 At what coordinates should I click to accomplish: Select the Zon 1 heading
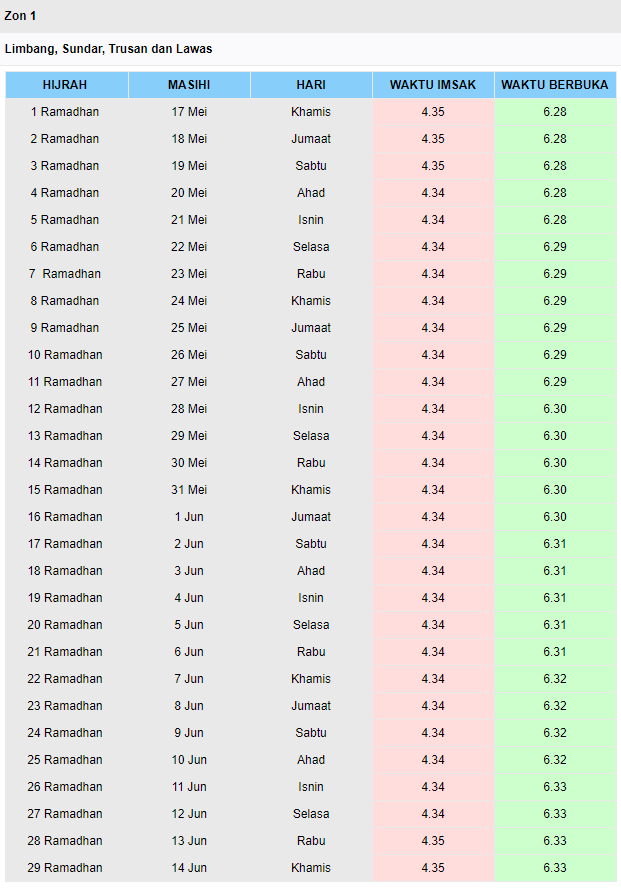coord(20,16)
